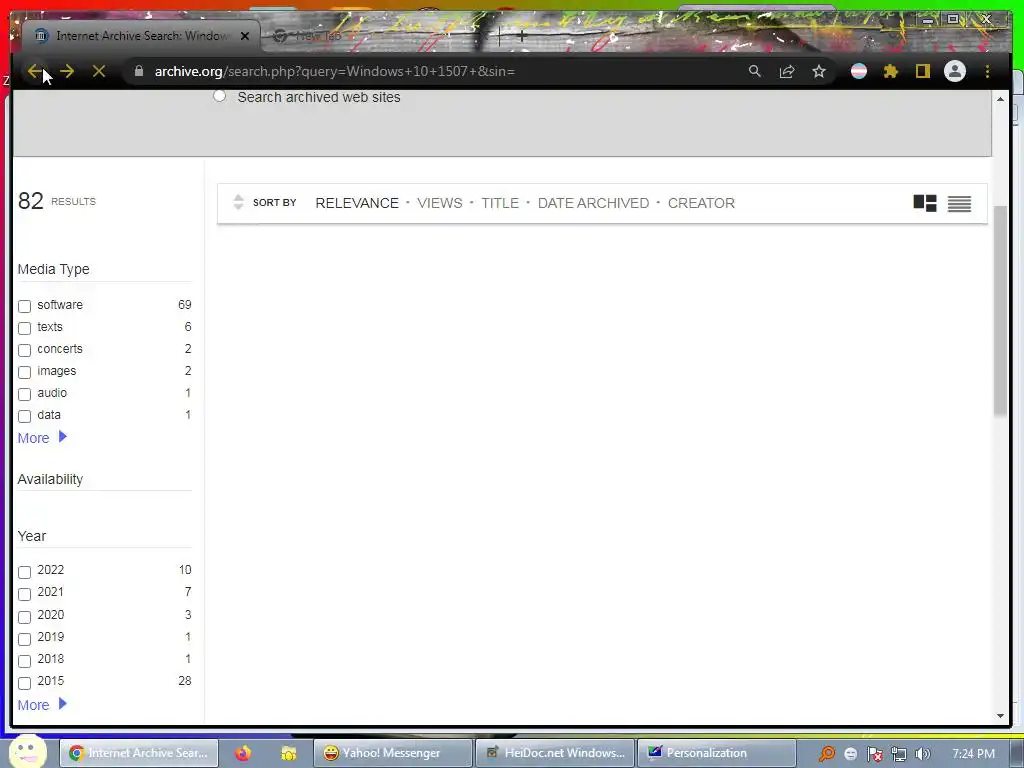
Task: Check the images media type box
Action: point(24,372)
